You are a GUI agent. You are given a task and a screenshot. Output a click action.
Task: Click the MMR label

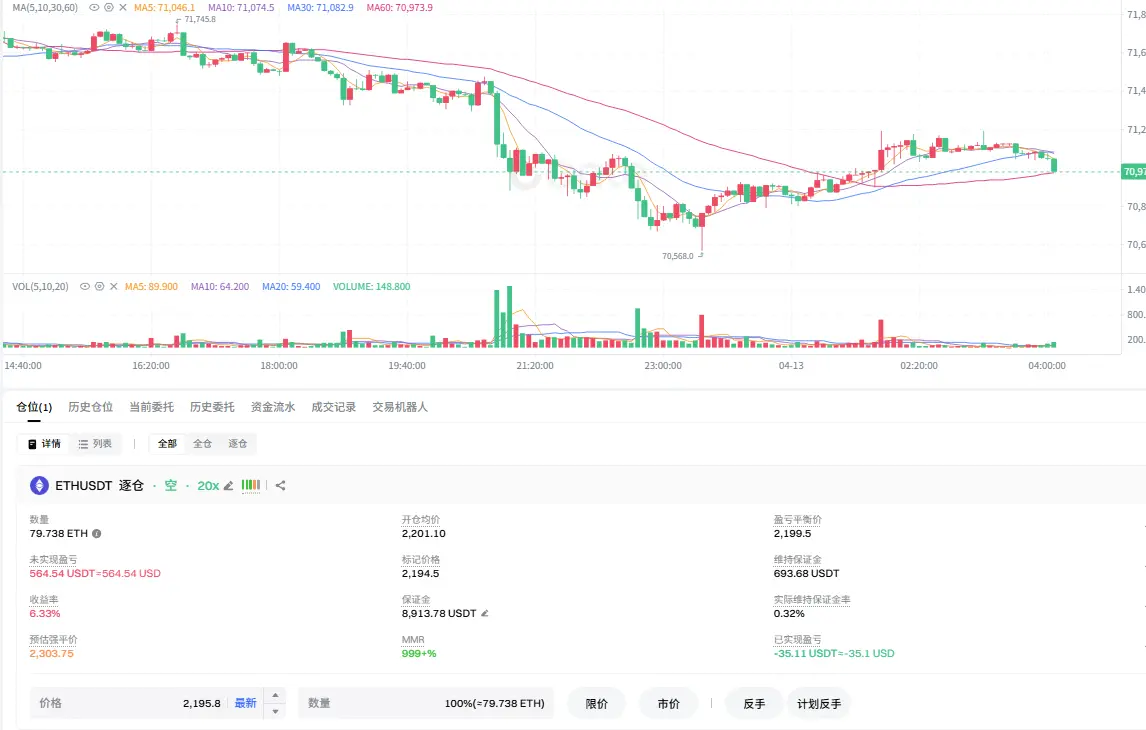(413, 640)
